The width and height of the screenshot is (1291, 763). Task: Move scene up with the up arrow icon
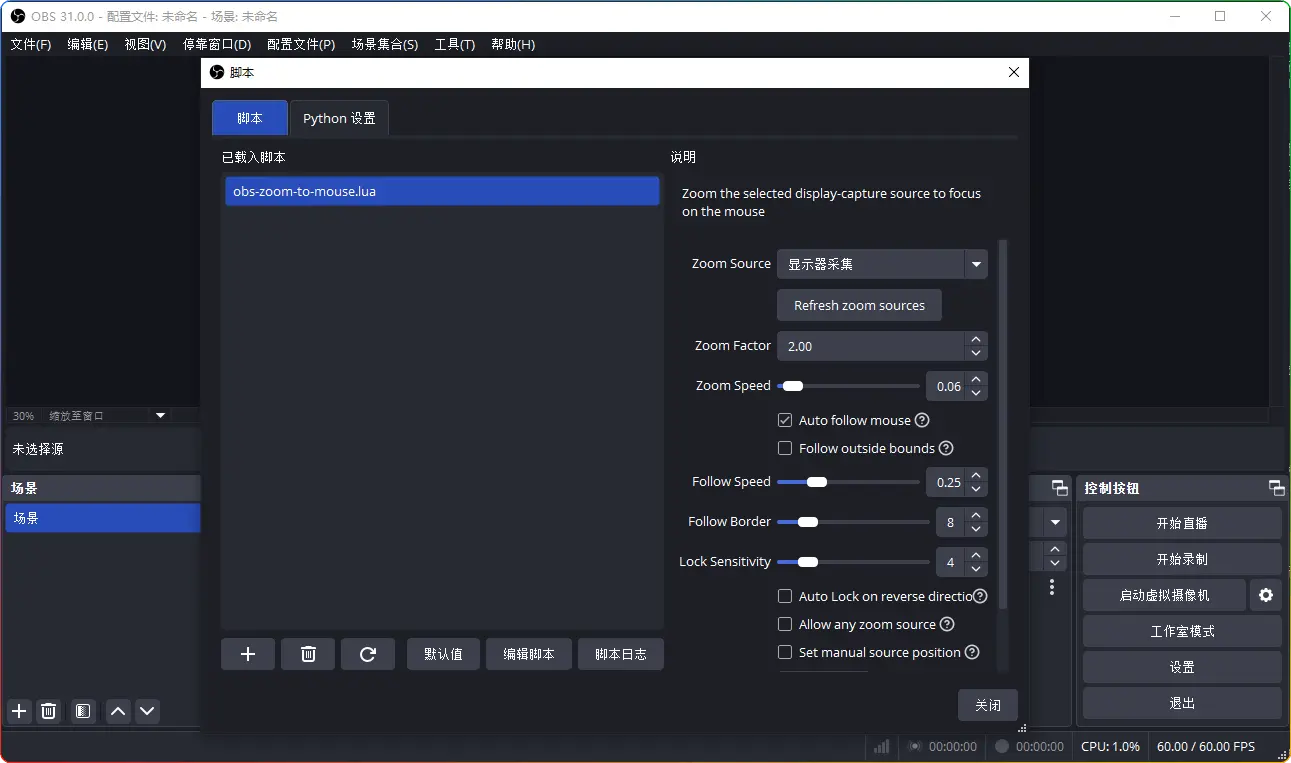point(118,711)
